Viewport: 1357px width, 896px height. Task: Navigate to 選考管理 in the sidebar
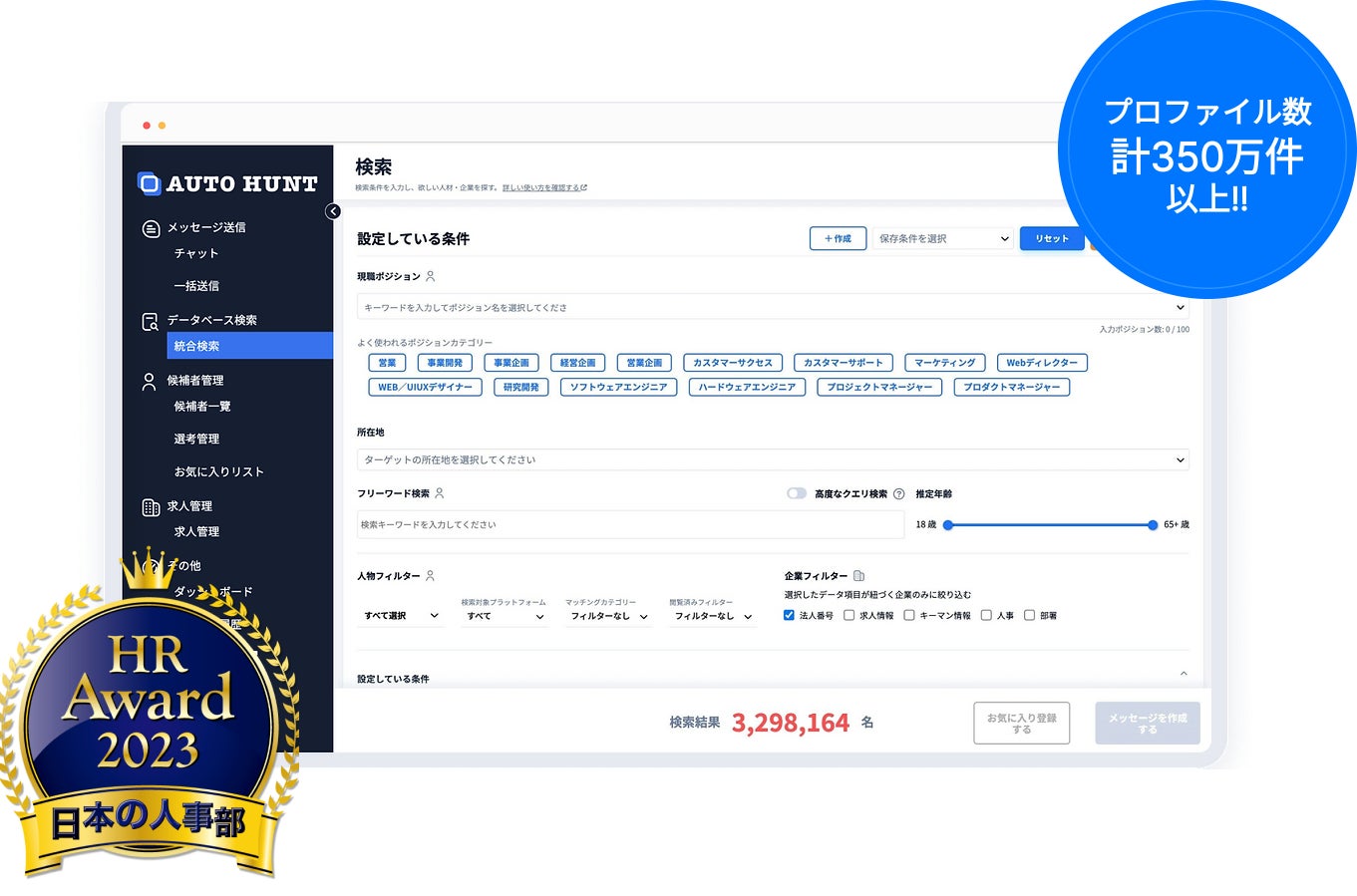pos(196,439)
